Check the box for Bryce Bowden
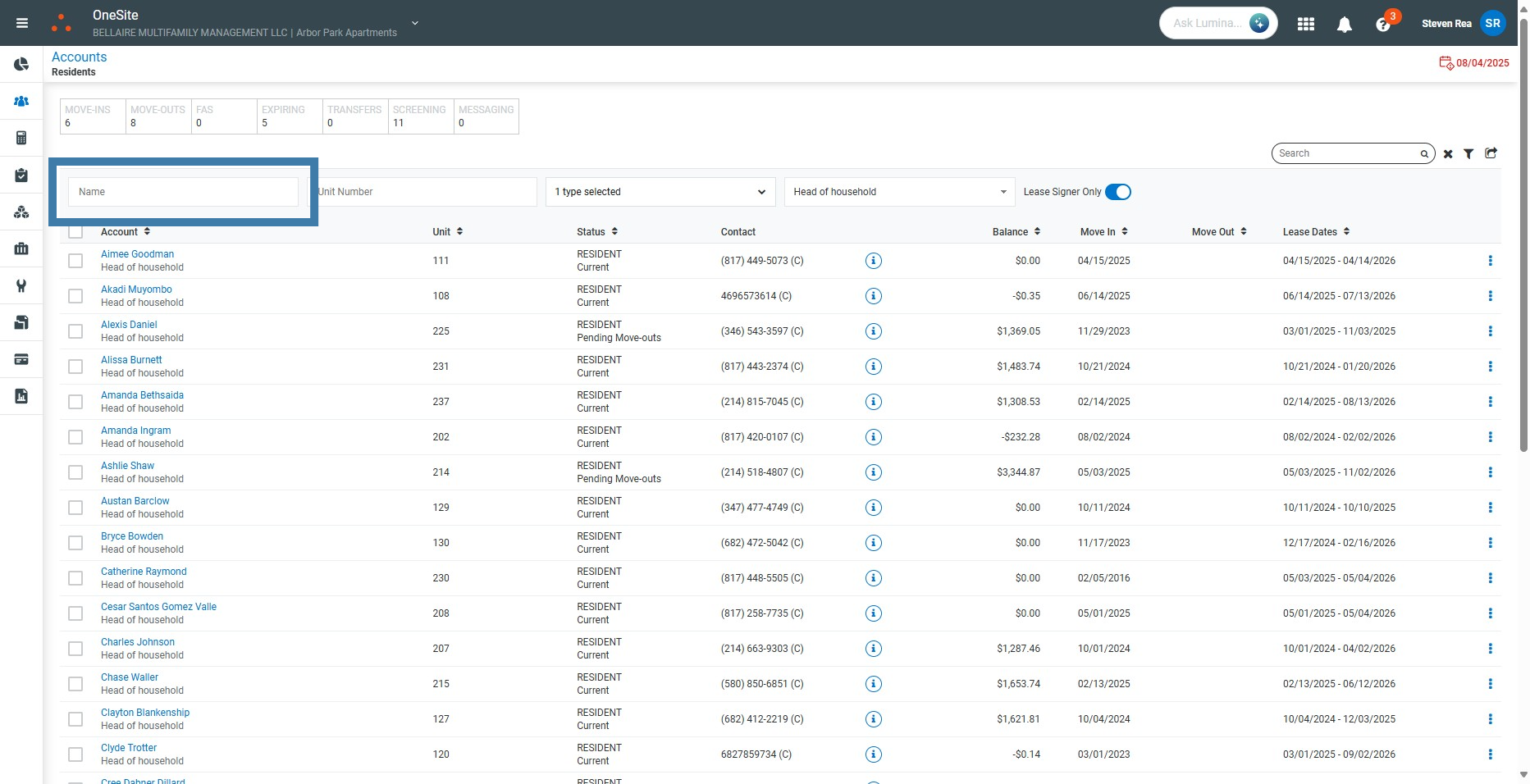 coord(75,543)
